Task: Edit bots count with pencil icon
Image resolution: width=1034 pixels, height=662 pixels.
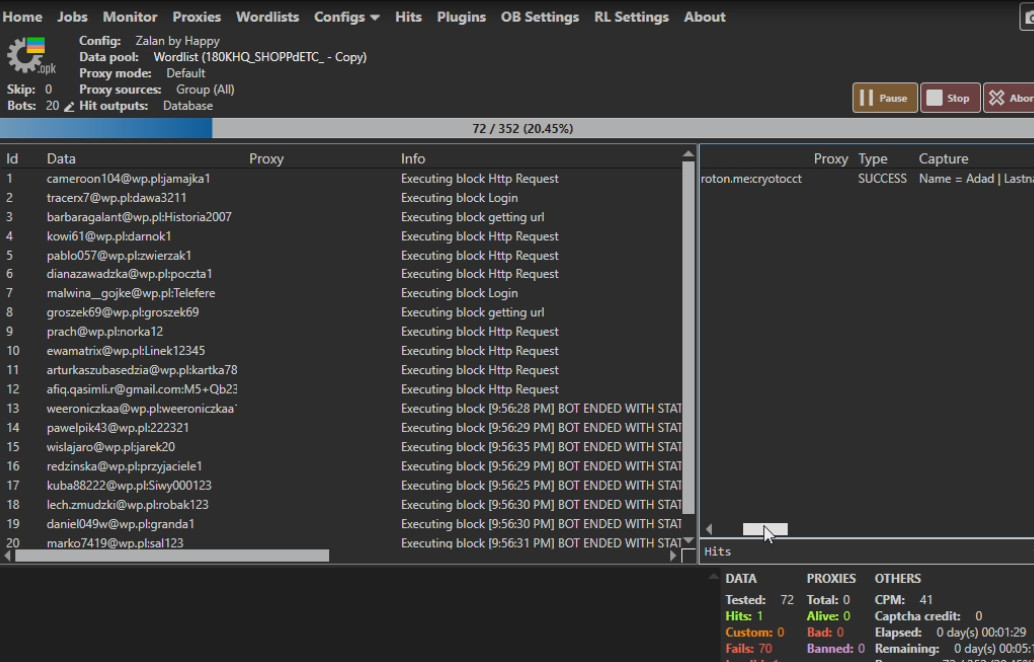Action: pyautogui.click(x=69, y=106)
